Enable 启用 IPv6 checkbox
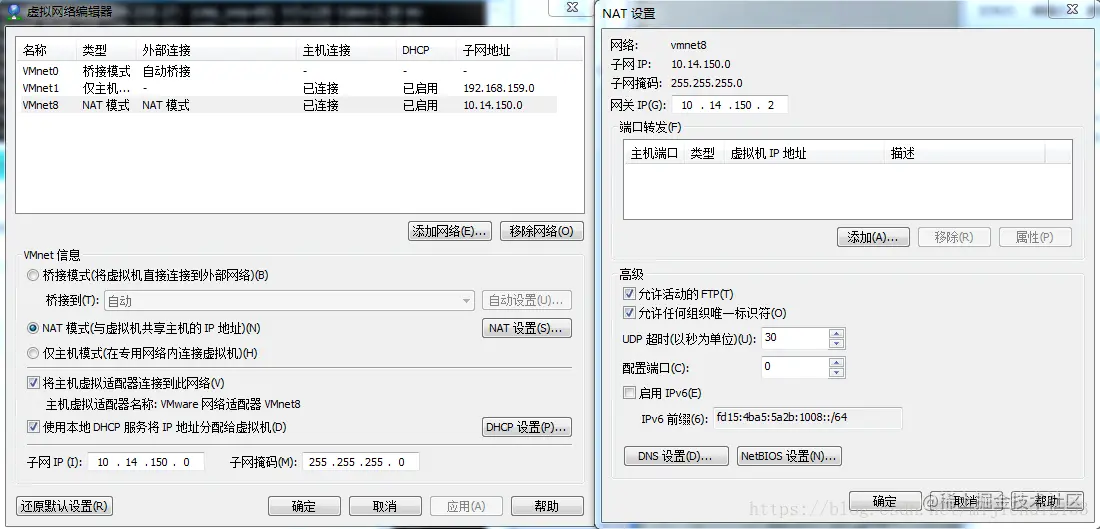This screenshot has width=1100, height=529. [x=629, y=393]
